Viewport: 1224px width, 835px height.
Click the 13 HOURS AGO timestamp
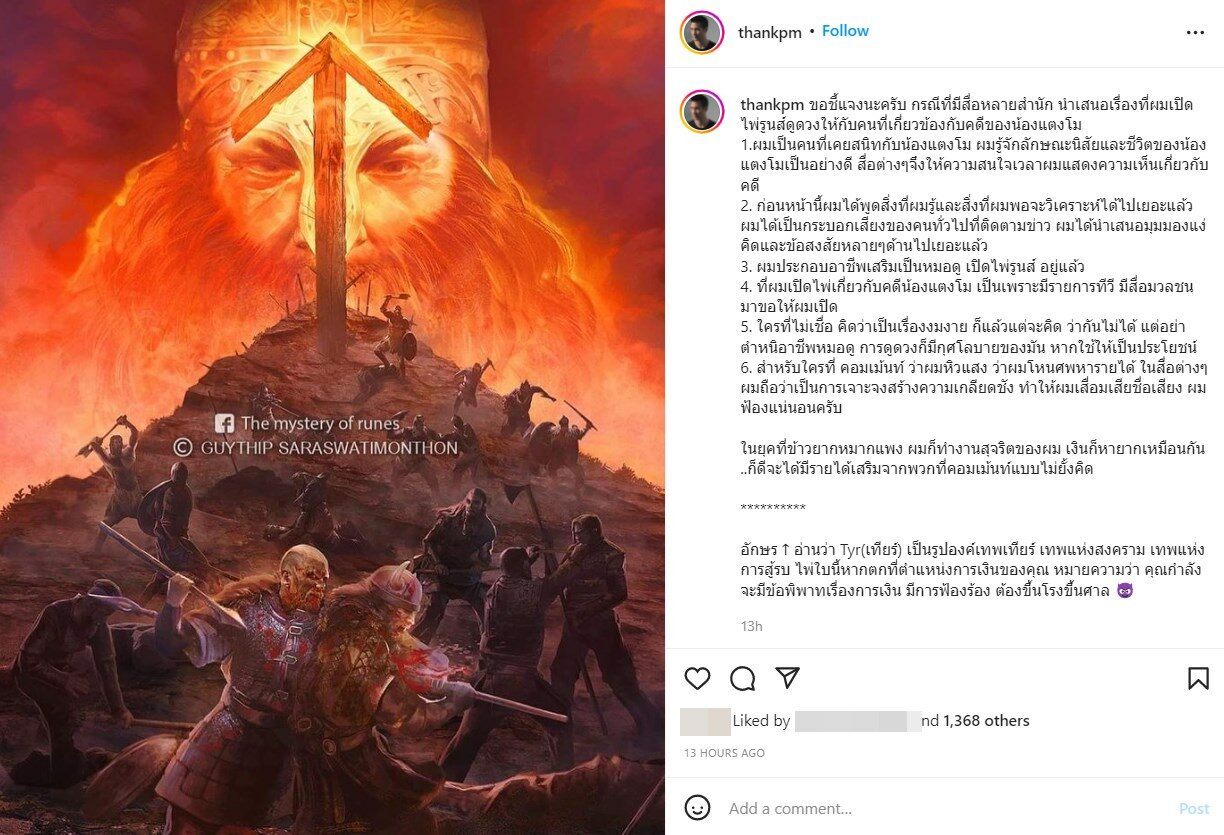pos(724,753)
